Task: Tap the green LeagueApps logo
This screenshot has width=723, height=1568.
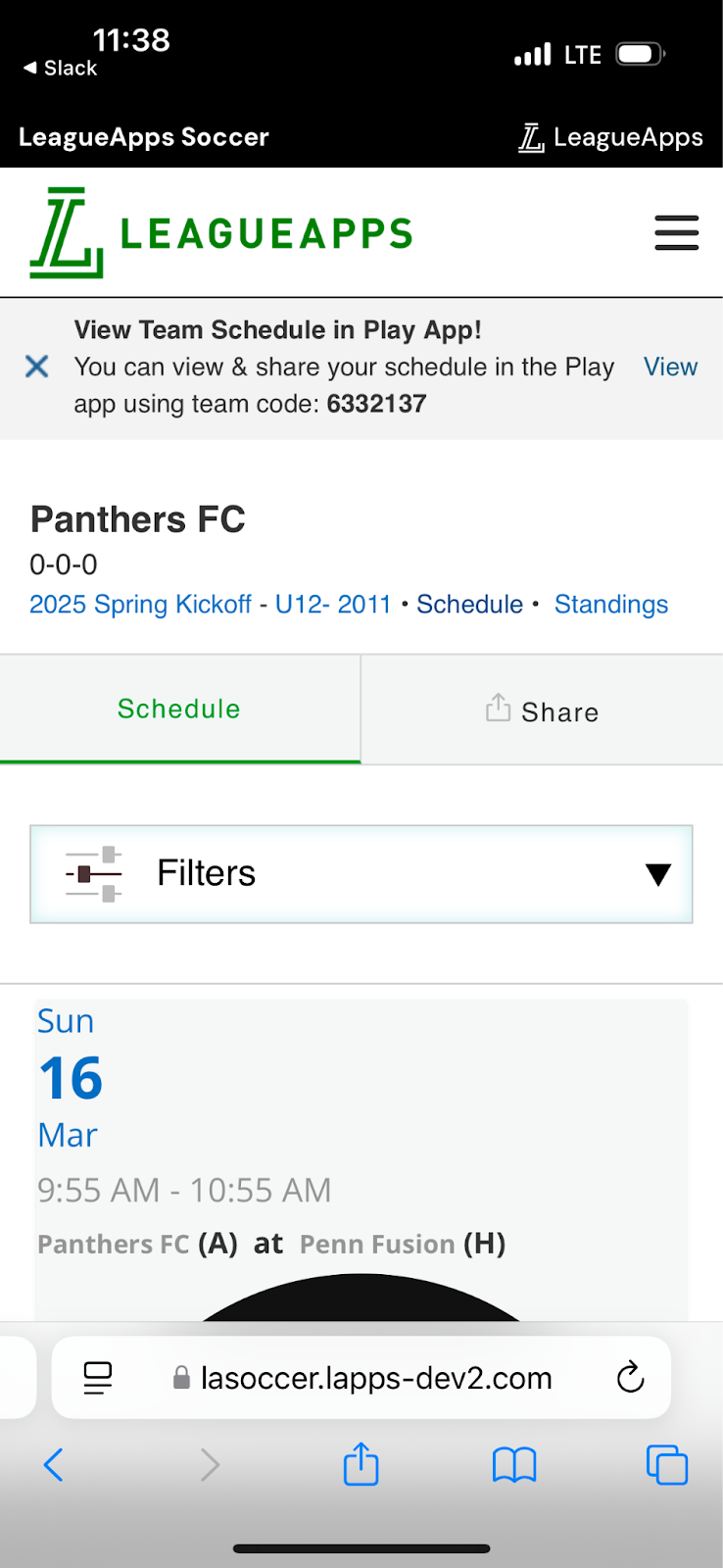Action: [221, 233]
